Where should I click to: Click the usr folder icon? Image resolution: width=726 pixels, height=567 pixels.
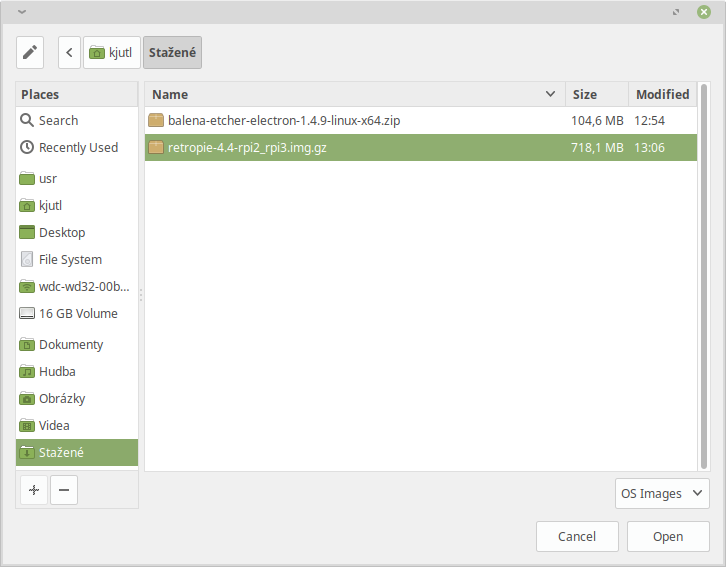pos(27,179)
